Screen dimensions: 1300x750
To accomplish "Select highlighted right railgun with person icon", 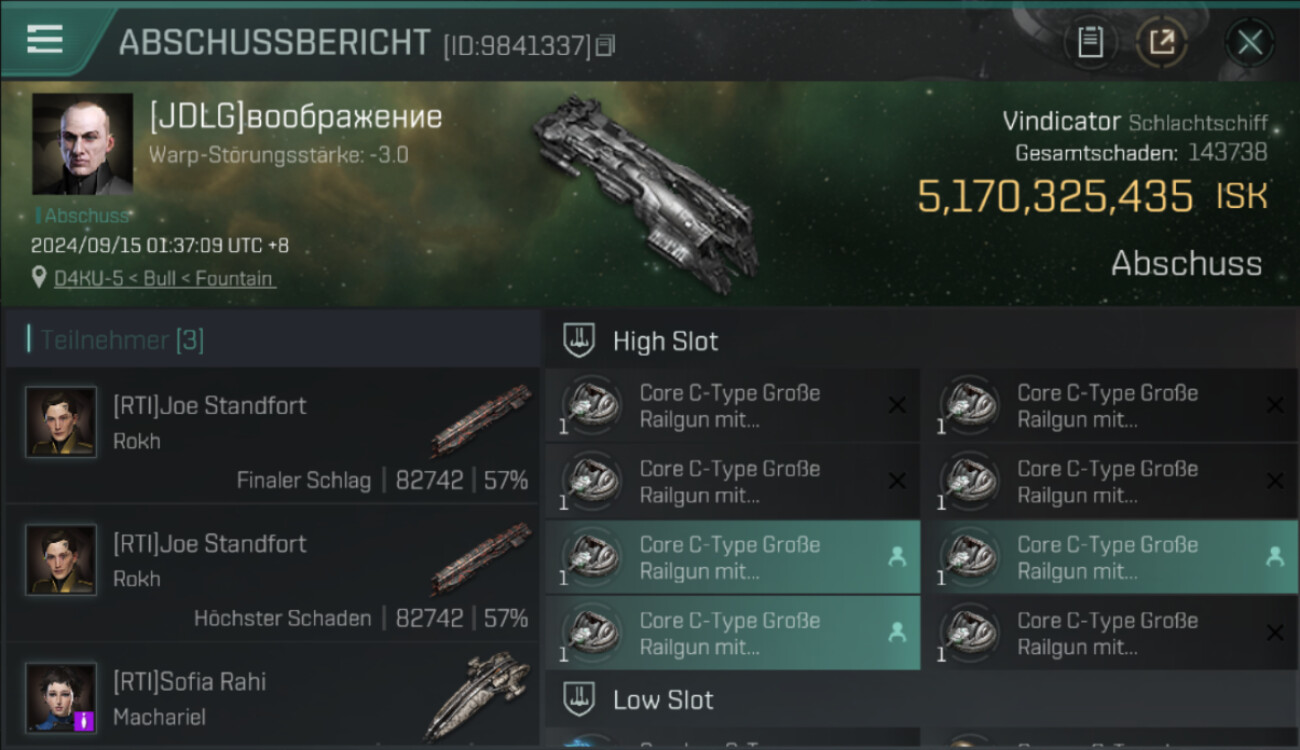I will coord(1111,557).
